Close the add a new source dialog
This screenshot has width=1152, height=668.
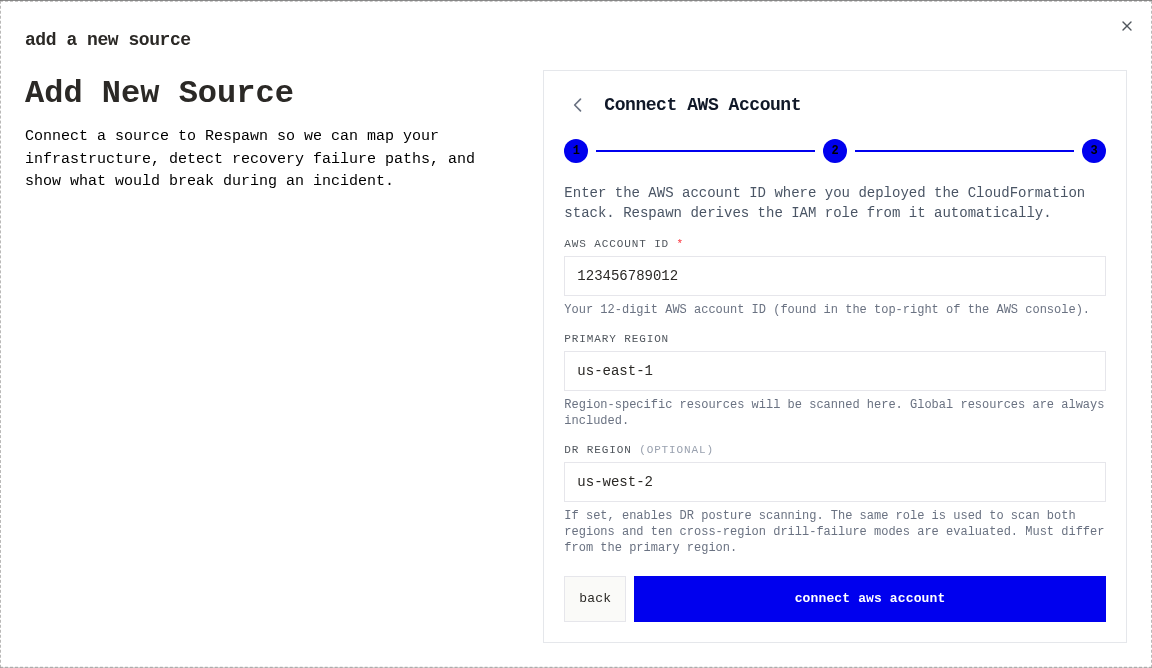(1126, 26)
